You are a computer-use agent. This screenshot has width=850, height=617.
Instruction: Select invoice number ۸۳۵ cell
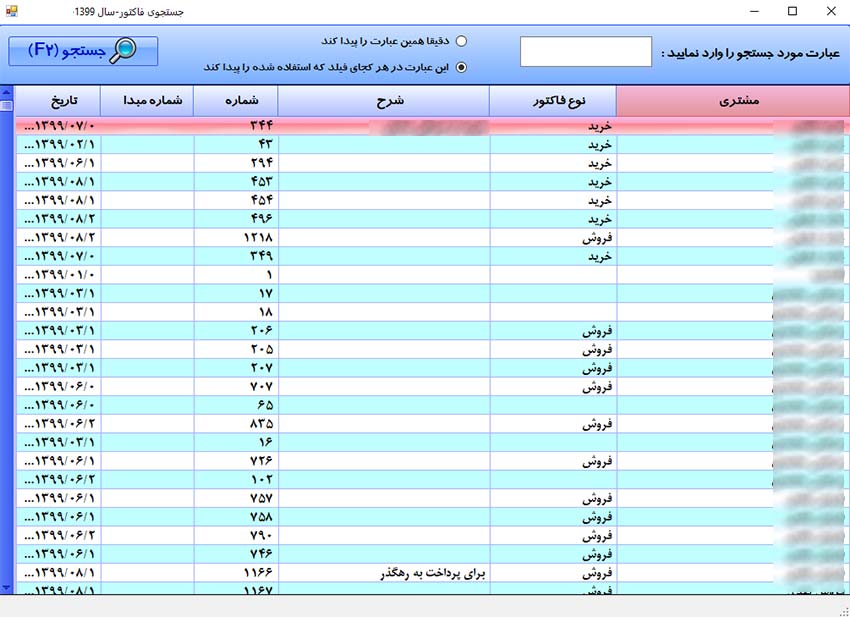click(236, 423)
